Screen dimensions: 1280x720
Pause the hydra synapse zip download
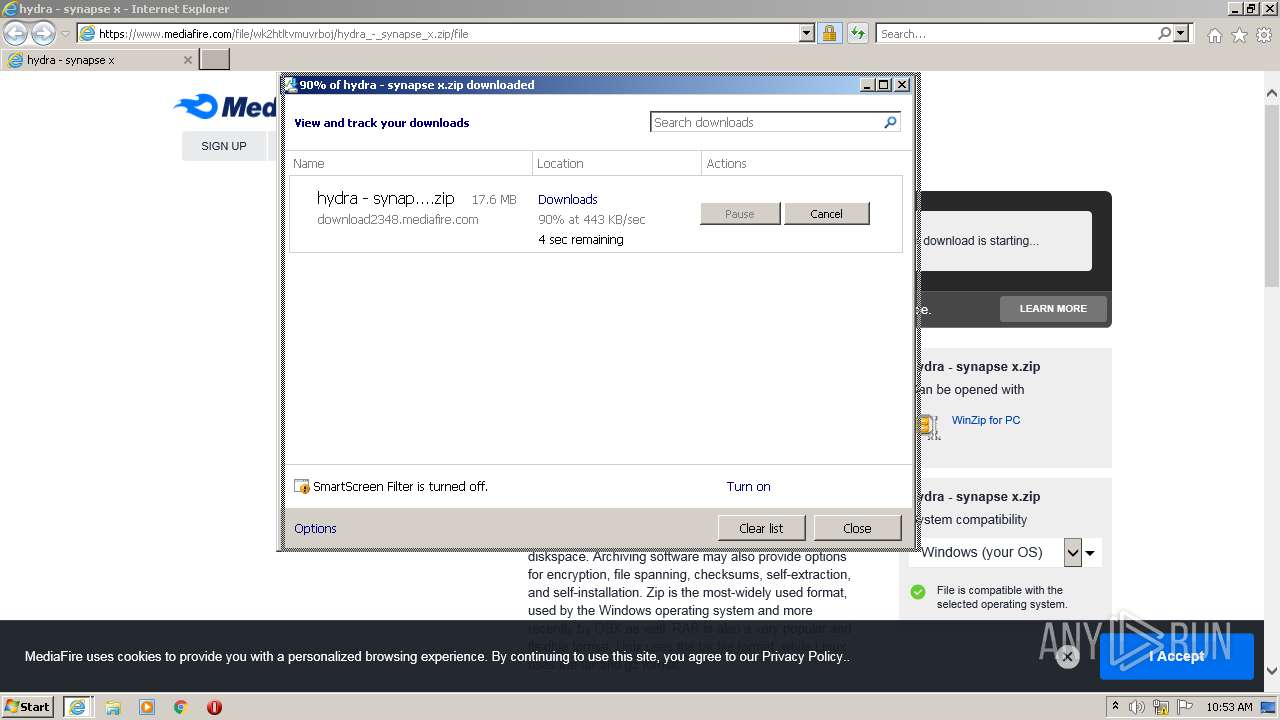pyautogui.click(x=740, y=214)
